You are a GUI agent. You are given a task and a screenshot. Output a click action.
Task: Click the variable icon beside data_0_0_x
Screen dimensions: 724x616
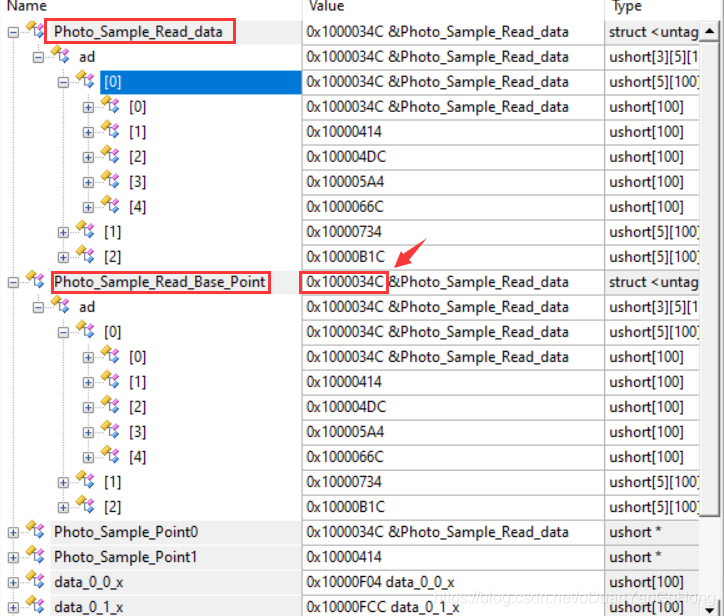(35, 580)
